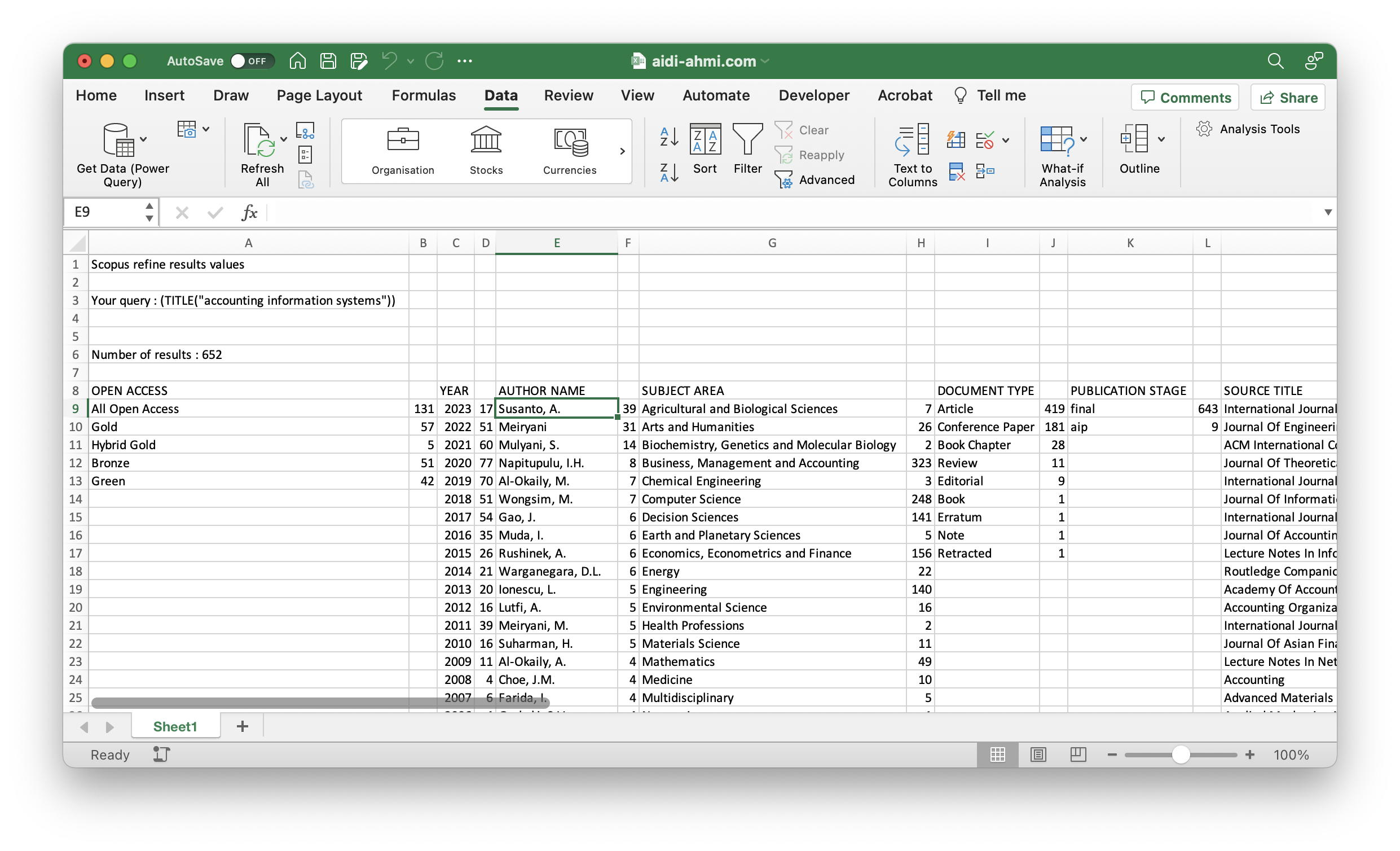Click the Redo arrow icon

(435, 61)
